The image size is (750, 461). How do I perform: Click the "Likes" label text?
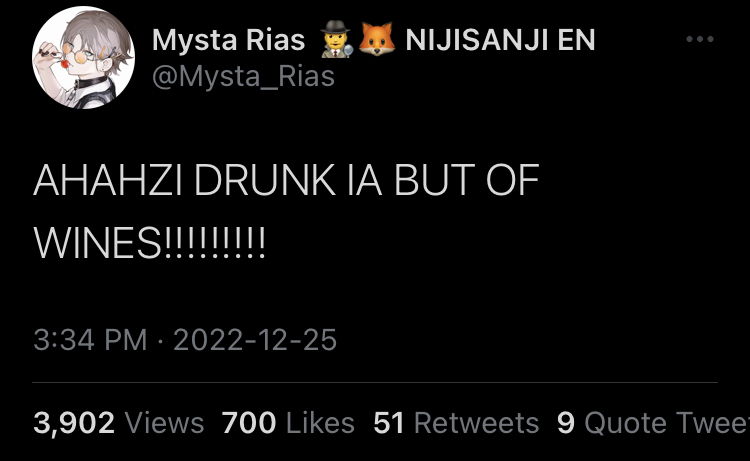click(320, 423)
